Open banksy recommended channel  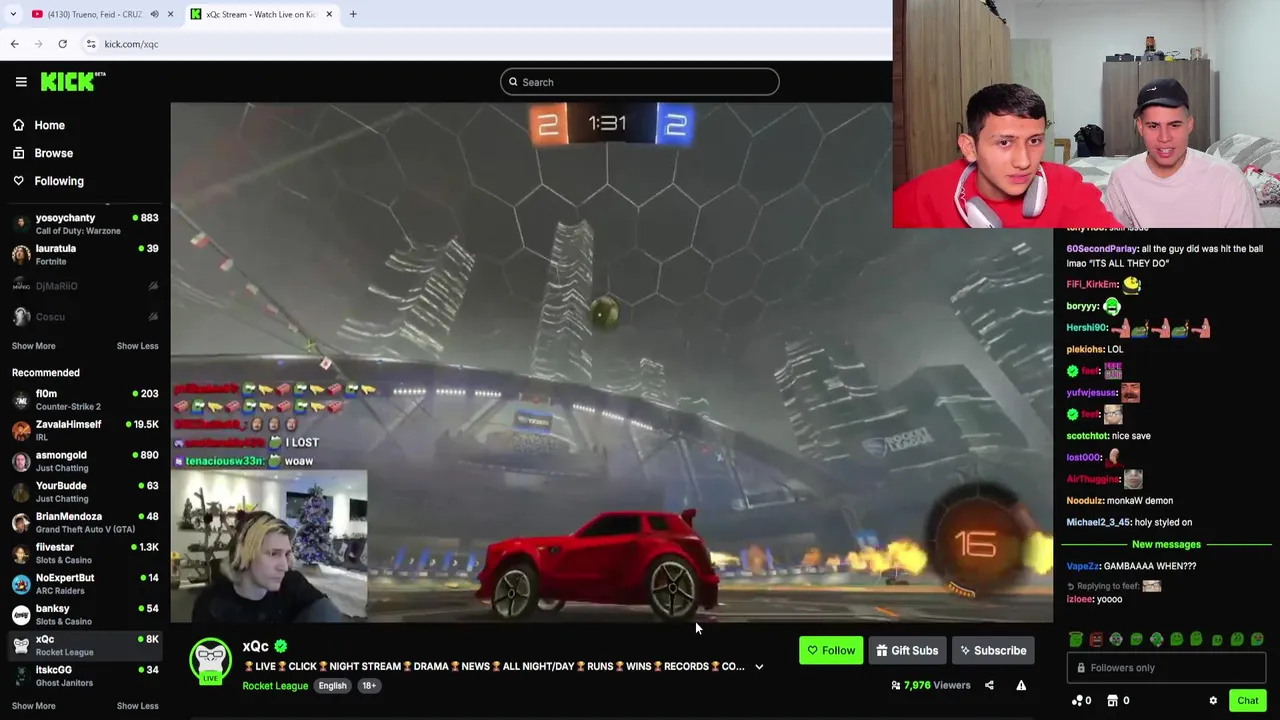(x=85, y=615)
